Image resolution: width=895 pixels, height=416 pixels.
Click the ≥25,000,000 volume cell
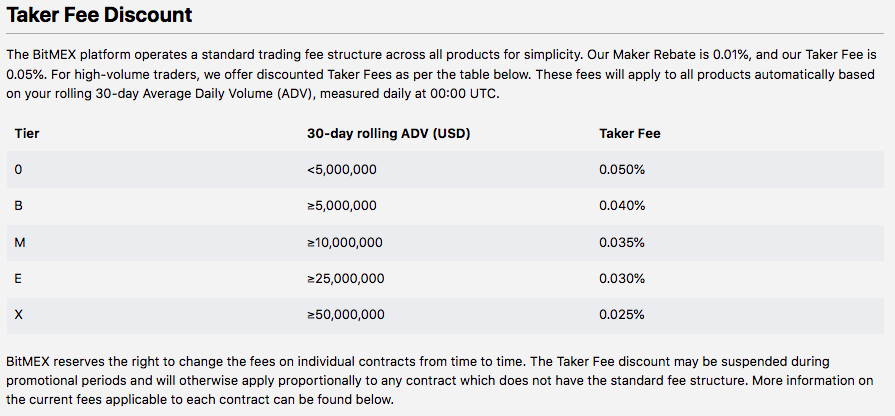(x=345, y=278)
